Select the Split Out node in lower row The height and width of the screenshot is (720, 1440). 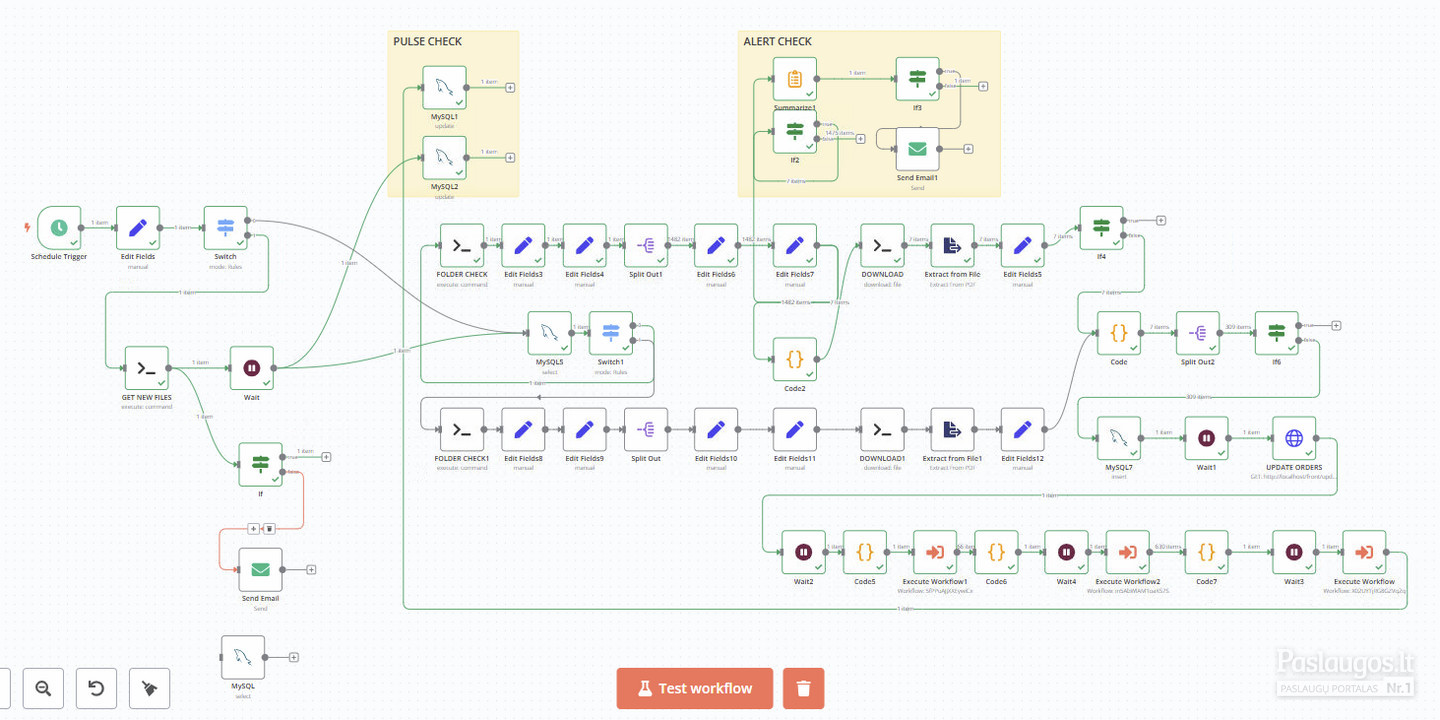646,430
